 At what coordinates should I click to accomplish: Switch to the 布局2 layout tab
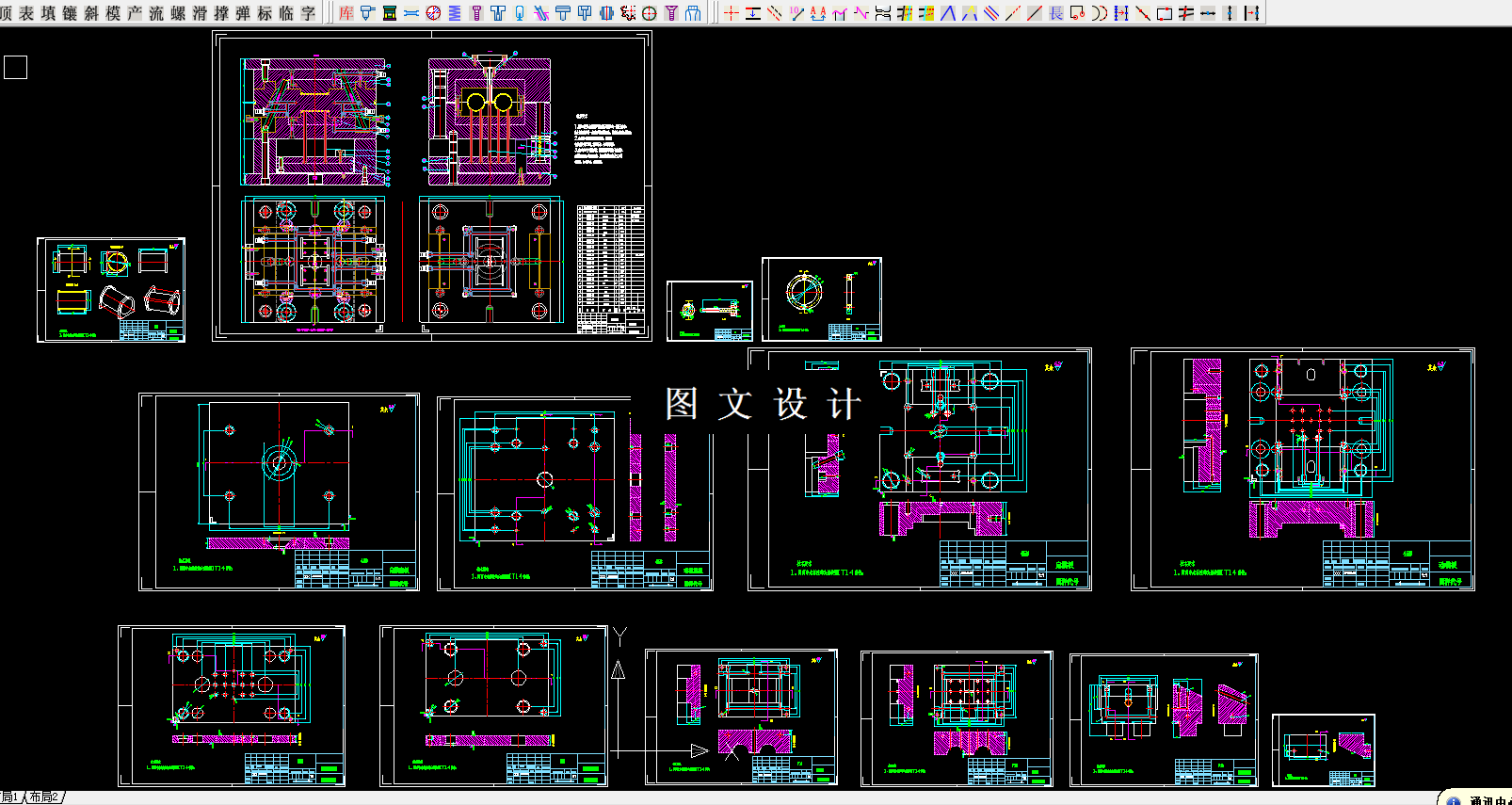point(44,797)
